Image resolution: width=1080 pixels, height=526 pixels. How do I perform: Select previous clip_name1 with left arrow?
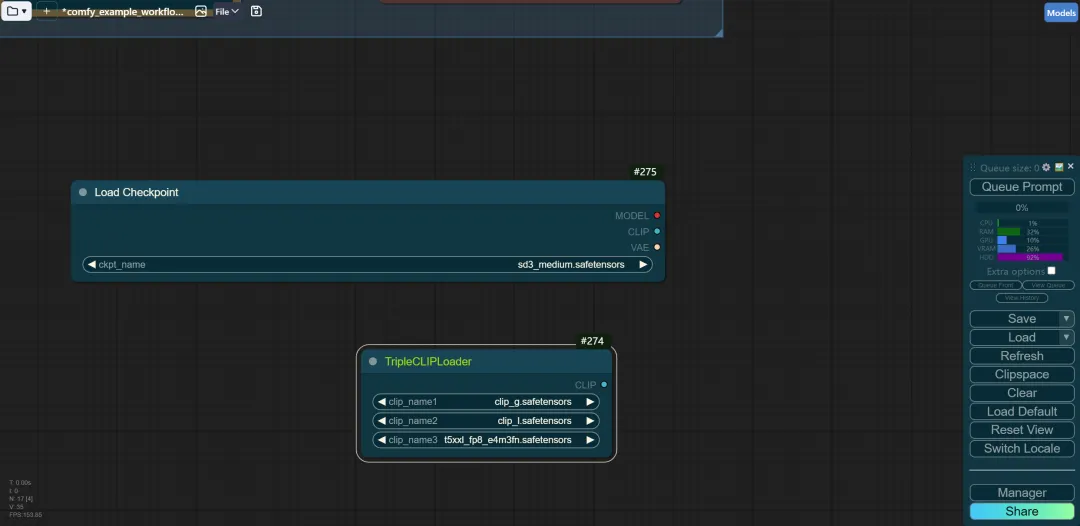[382, 401]
